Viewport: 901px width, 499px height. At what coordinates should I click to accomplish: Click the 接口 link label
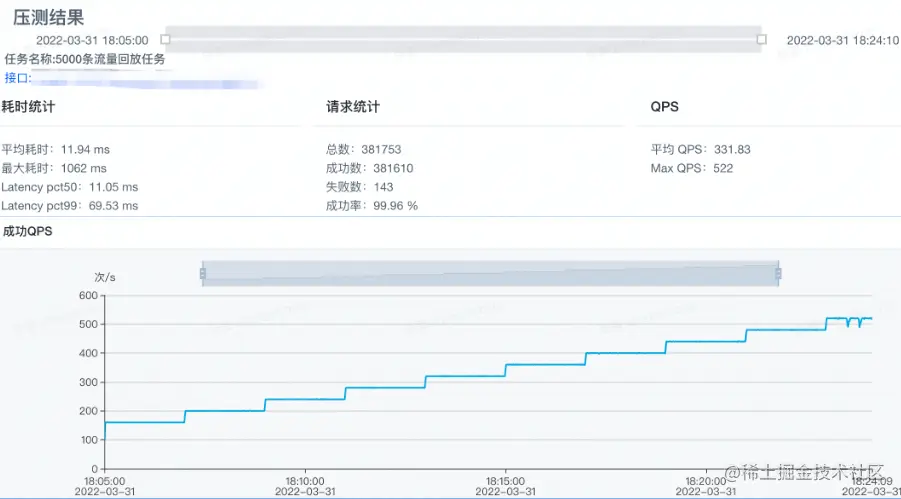[18, 78]
